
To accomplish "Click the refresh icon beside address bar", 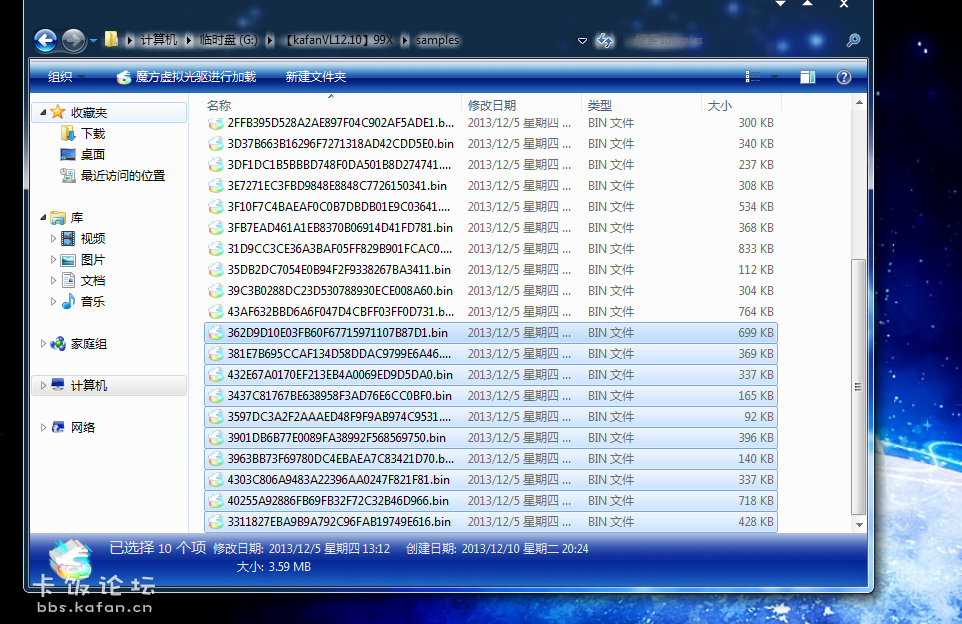I will 604,41.
